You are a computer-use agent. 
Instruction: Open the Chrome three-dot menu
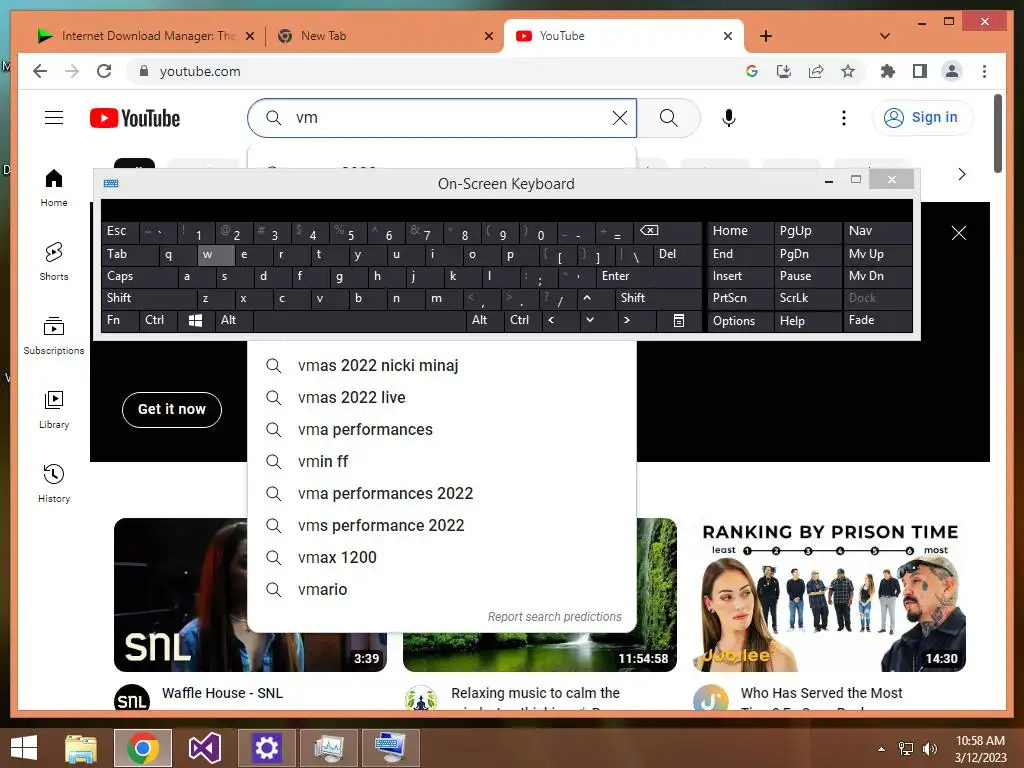[984, 71]
